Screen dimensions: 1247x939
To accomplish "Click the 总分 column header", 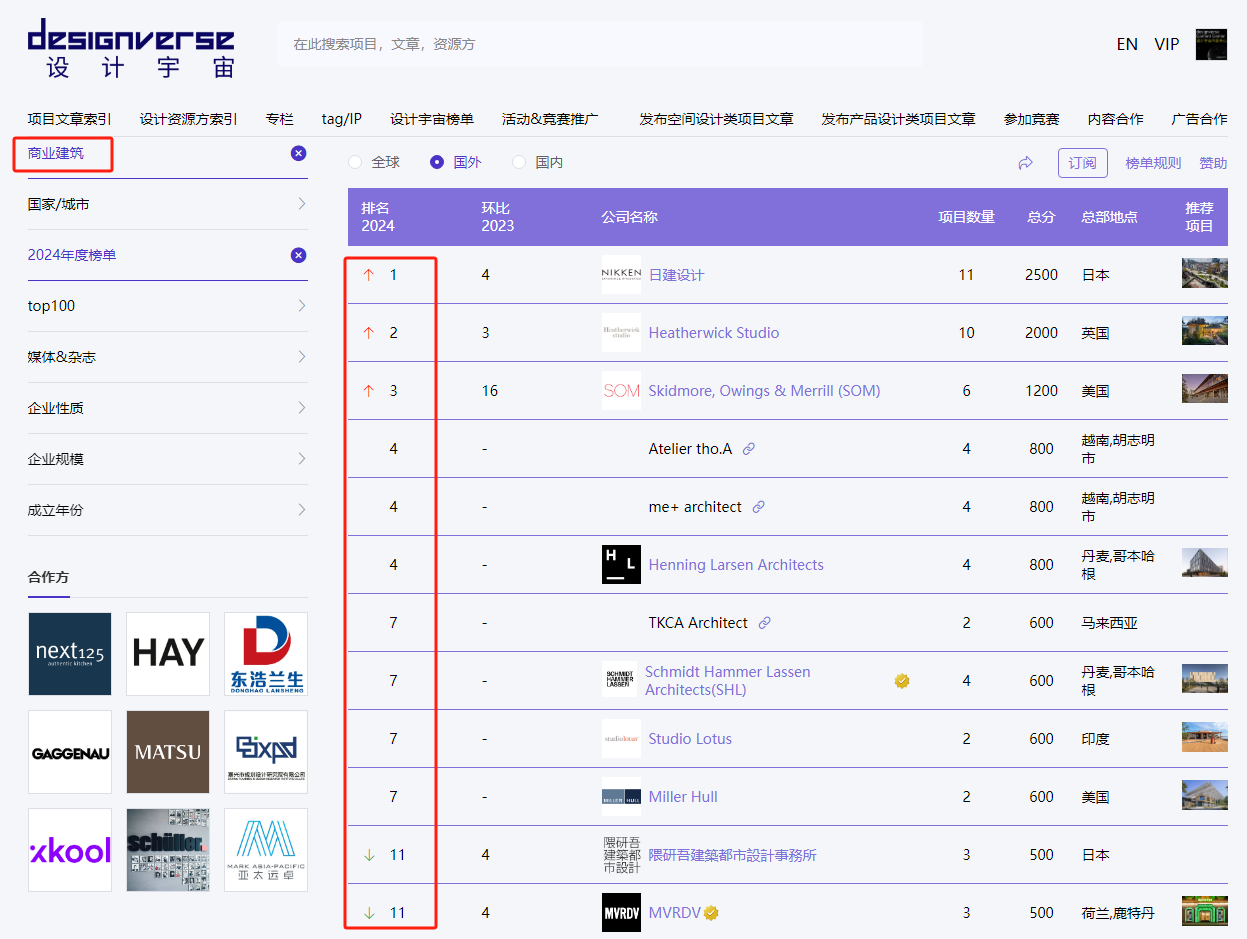I will pos(1042,217).
